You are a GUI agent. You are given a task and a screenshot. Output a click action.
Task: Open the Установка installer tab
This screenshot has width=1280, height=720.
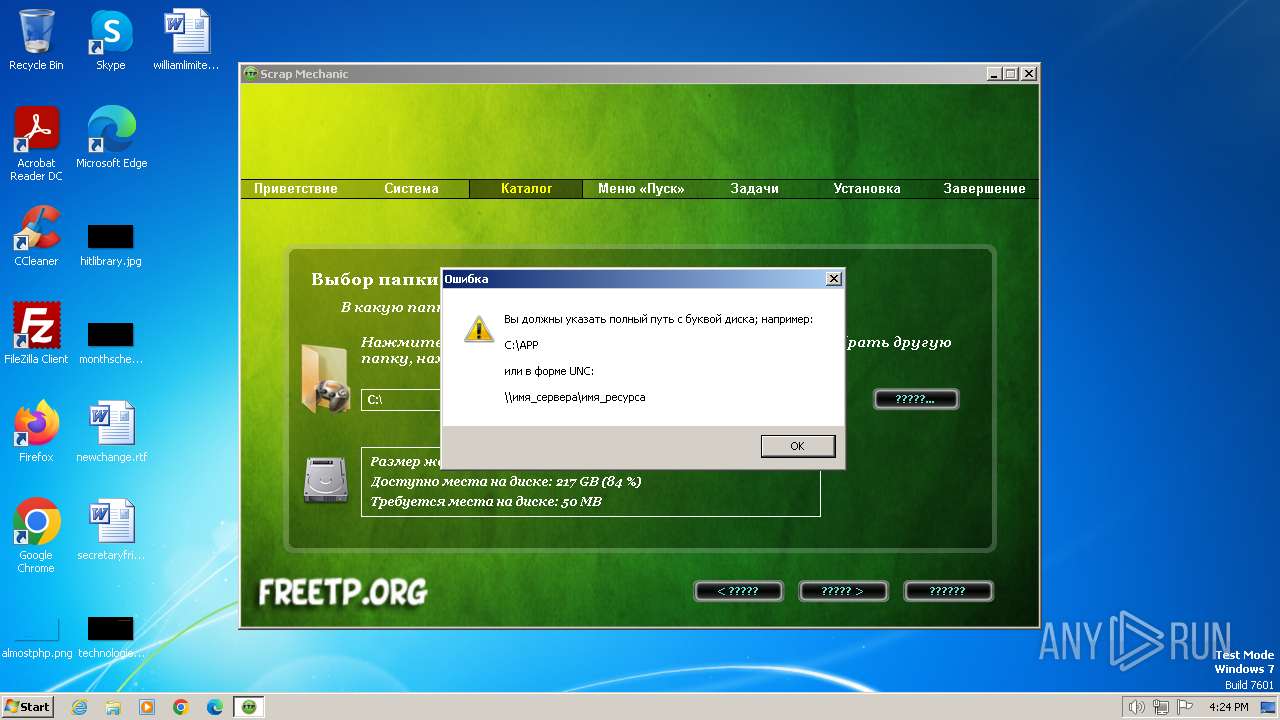(867, 188)
